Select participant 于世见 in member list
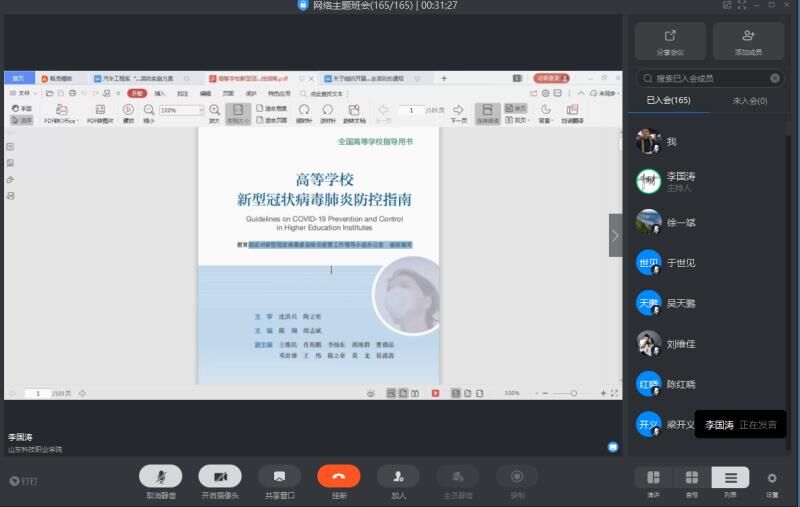Image resolution: width=800 pixels, height=507 pixels. tap(709, 263)
